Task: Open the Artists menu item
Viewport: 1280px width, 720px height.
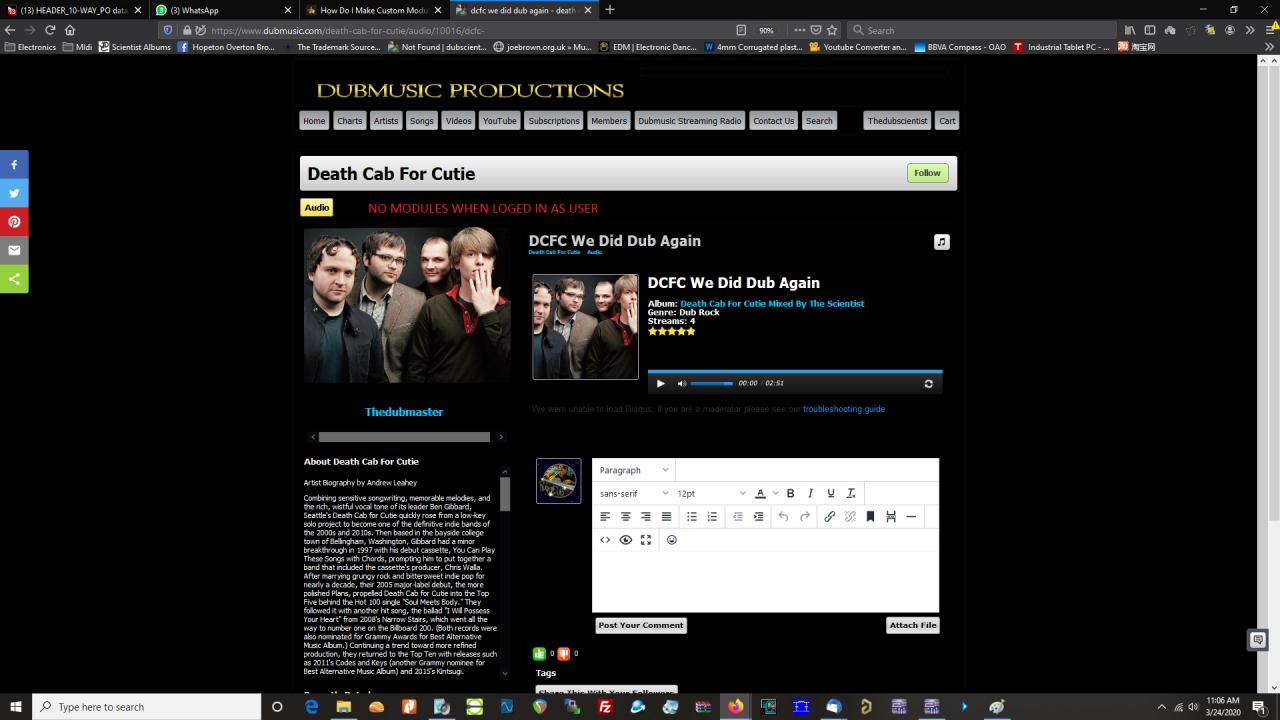Action: pos(386,121)
